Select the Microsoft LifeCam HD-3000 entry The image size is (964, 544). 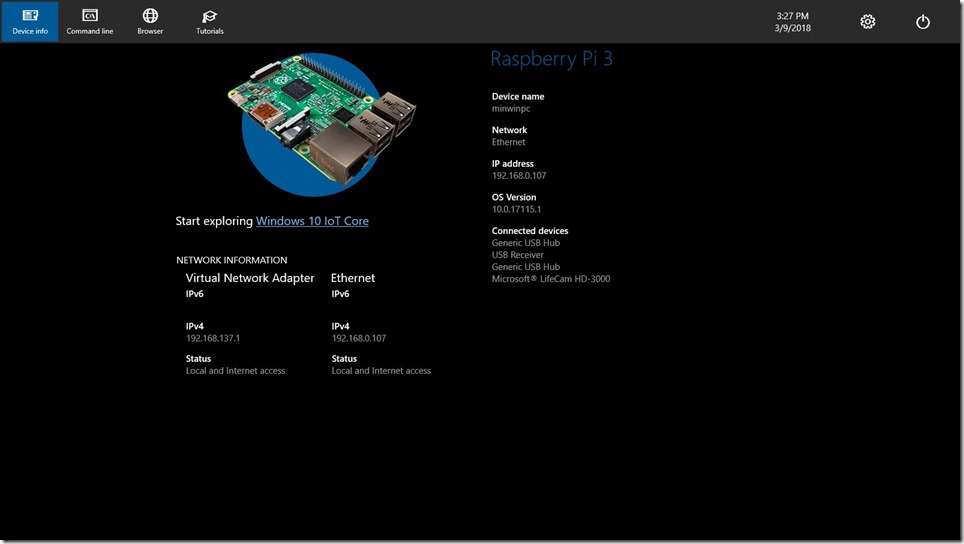(551, 279)
